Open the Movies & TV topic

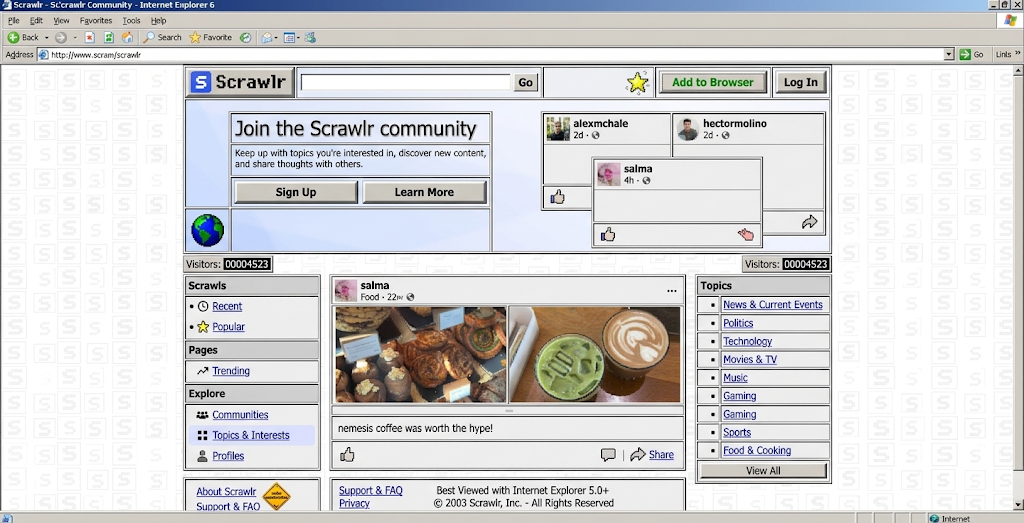pos(750,360)
